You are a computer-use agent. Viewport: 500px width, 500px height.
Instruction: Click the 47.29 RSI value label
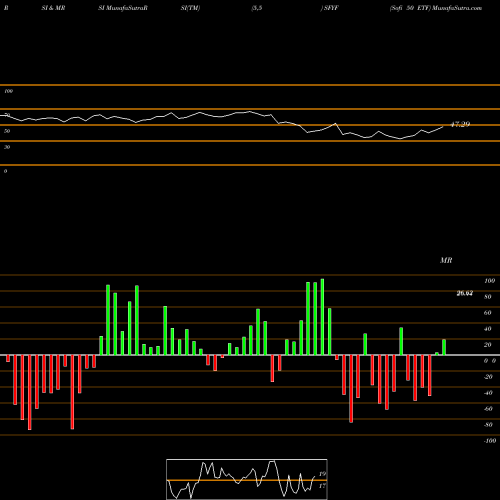460,124
